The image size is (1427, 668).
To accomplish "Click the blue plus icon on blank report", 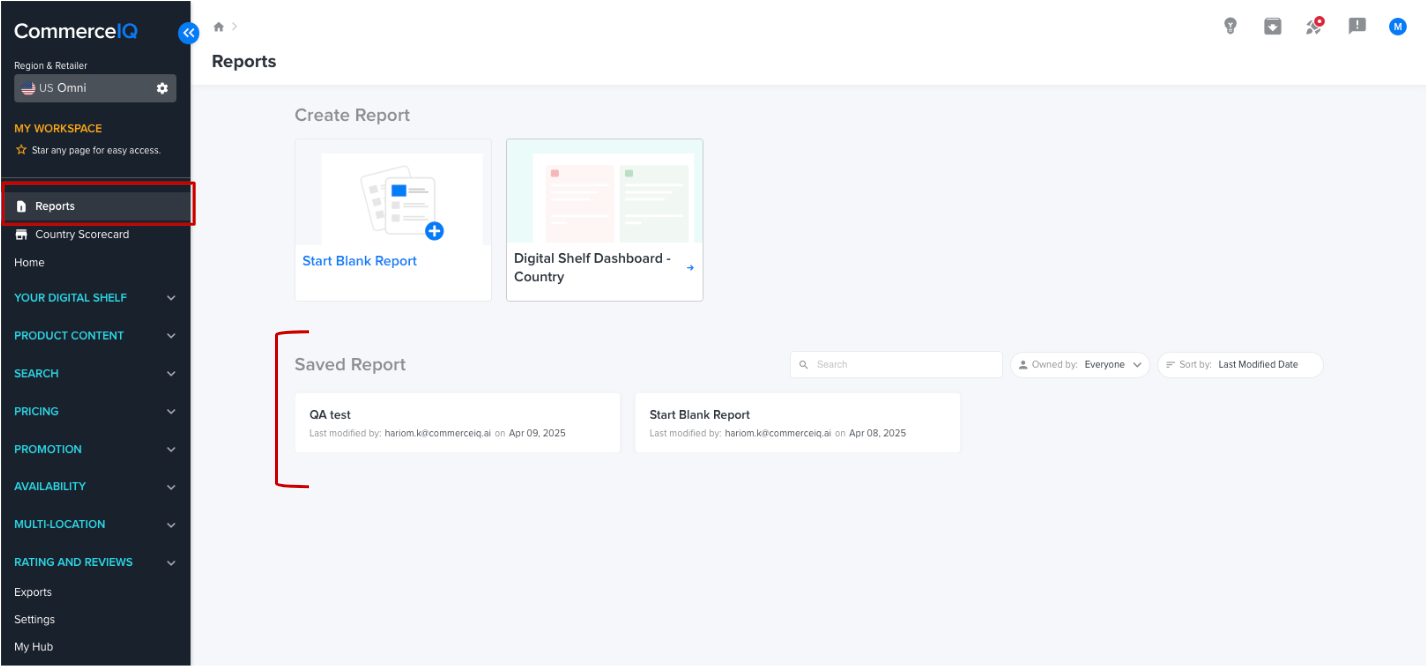I will click(434, 231).
